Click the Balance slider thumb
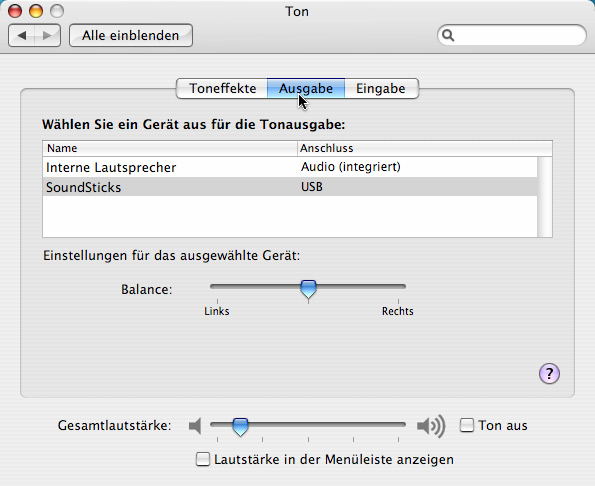This screenshot has width=595, height=486. click(x=309, y=289)
